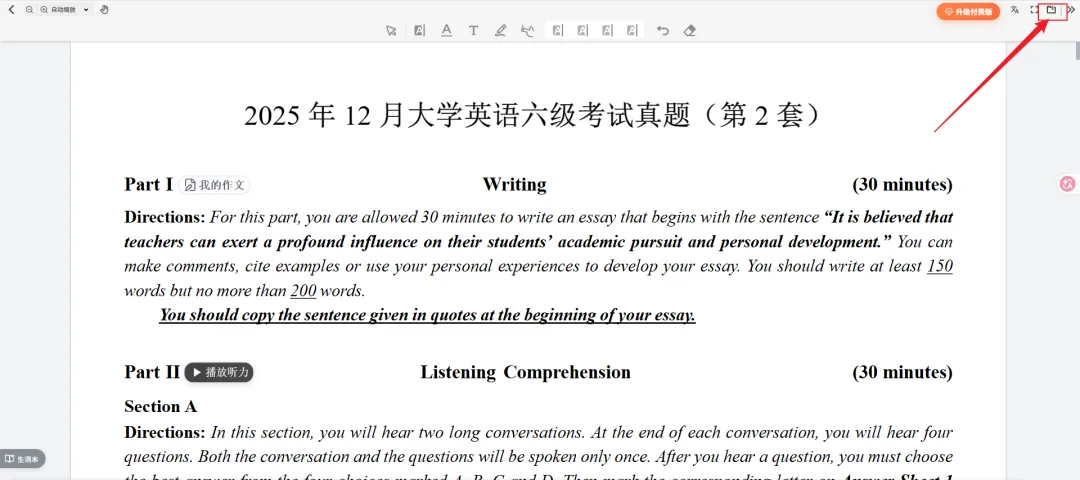Choose the freehand curve tool
This screenshot has height=480, width=1080.
pyautogui.click(x=528, y=30)
